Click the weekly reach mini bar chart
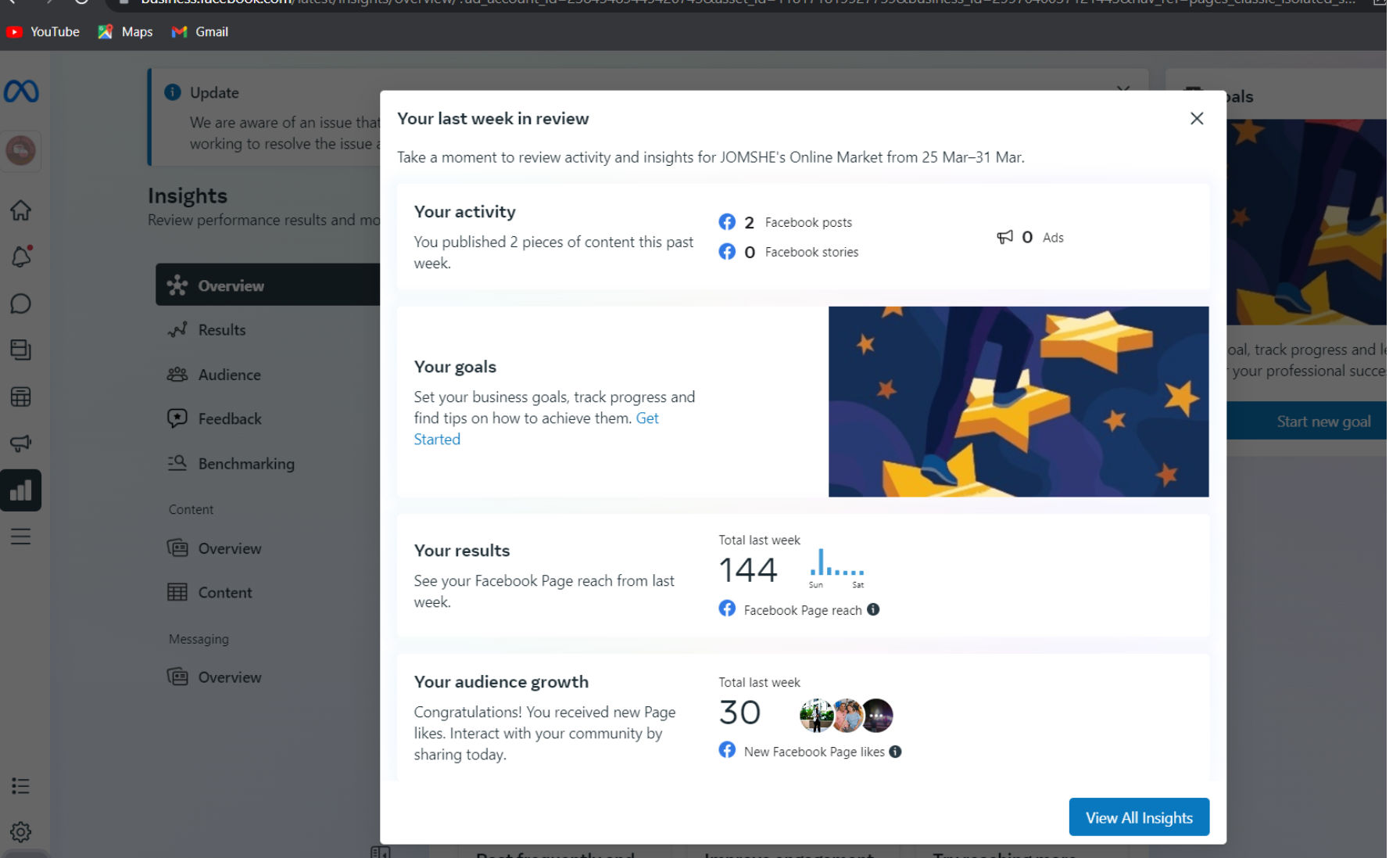The image size is (1400, 858). [837, 569]
